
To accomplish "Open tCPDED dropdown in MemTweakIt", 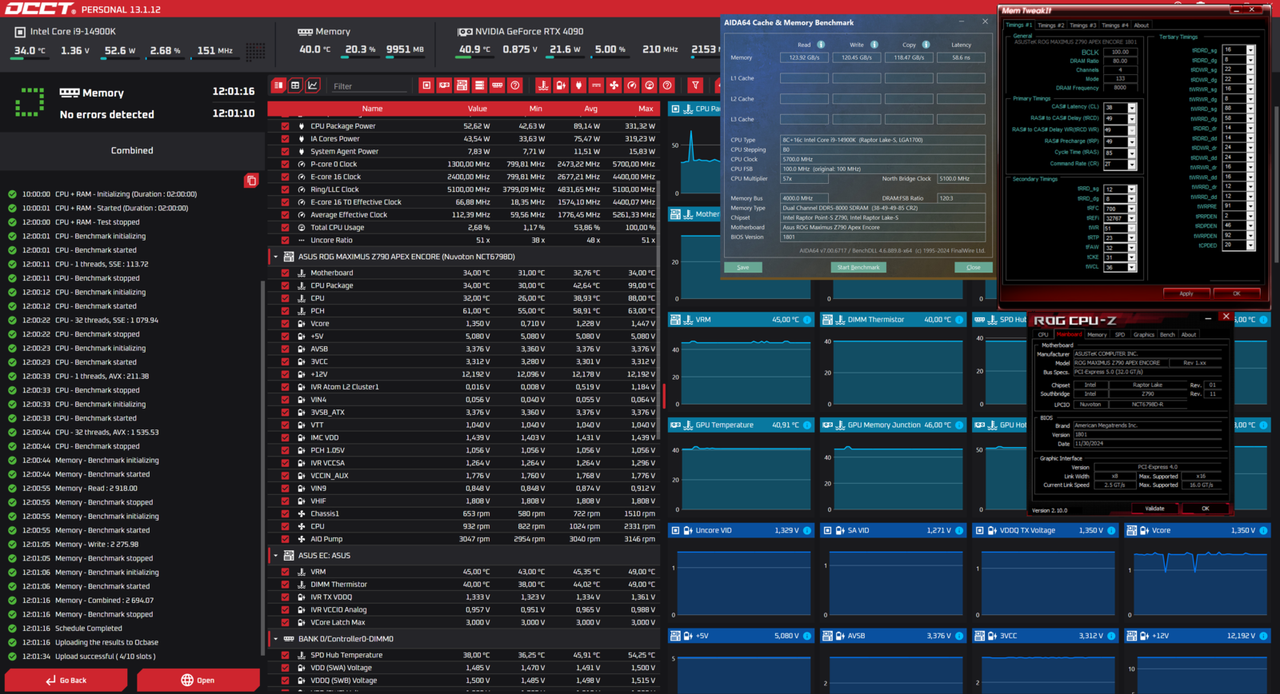I will (x=1250, y=245).
